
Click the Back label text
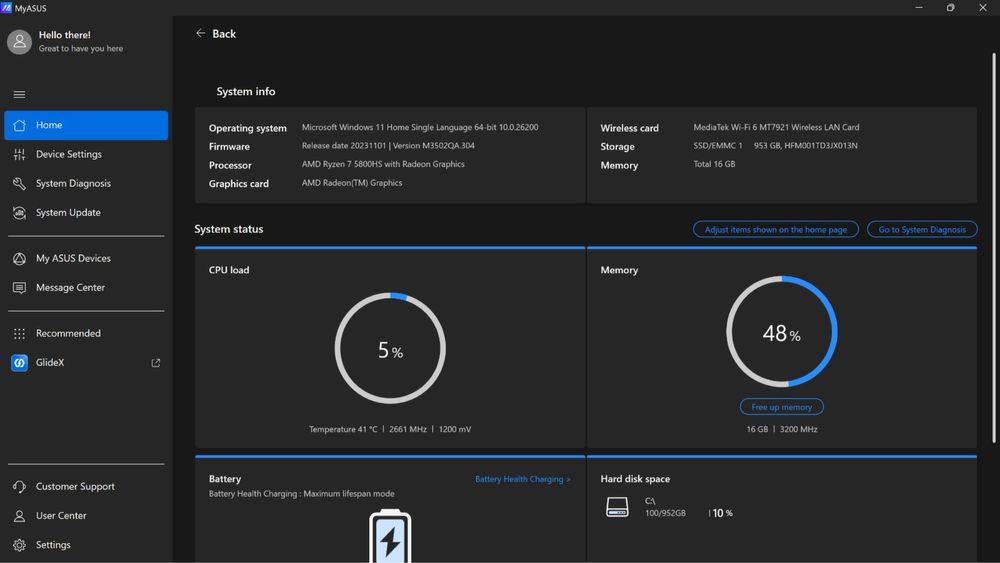[224, 34]
